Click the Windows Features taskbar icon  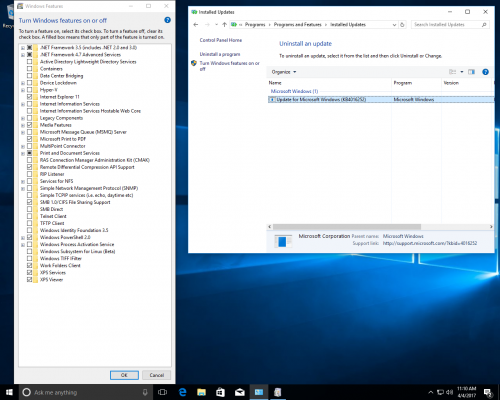[278, 392]
